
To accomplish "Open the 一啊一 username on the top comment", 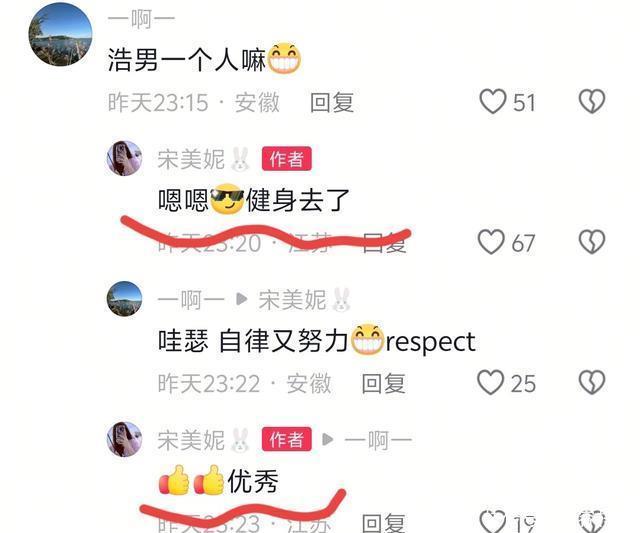I will [141, 20].
